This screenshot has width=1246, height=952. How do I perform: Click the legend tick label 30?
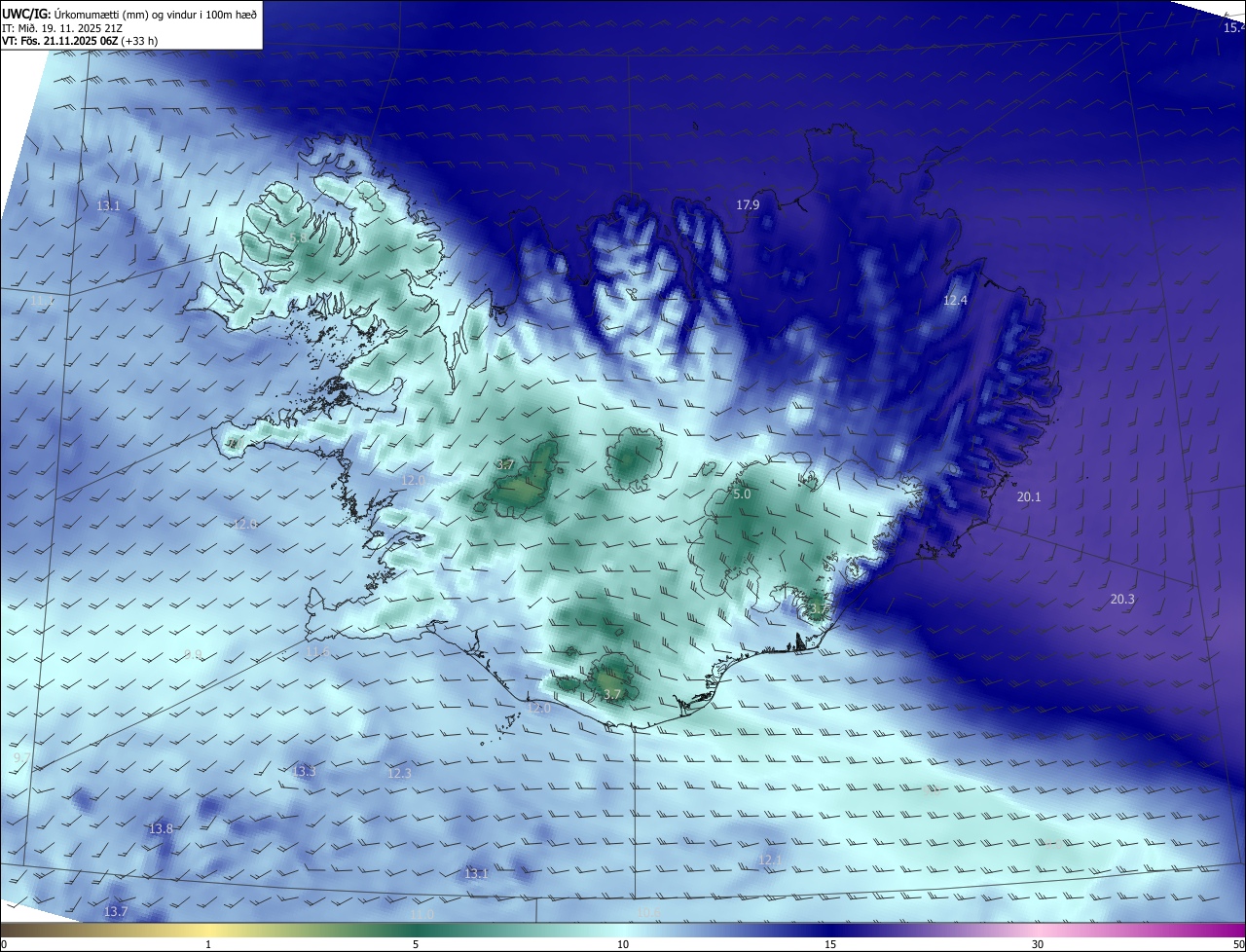click(x=1038, y=944)
